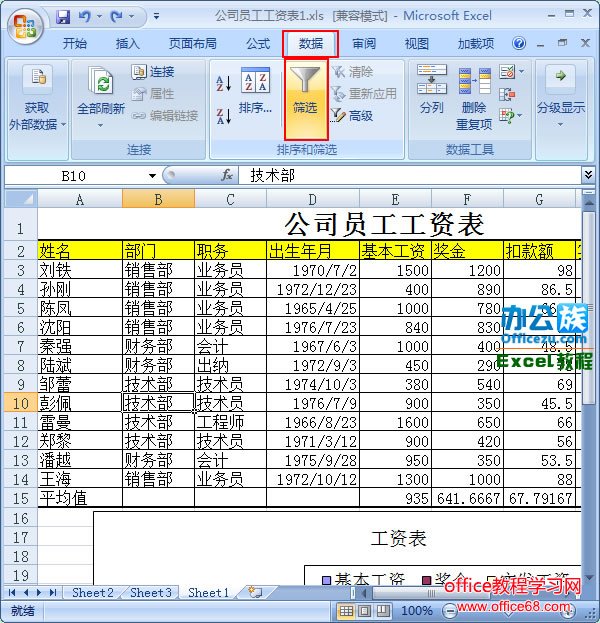Select the 数据 ribbon tab
This screenshot has height=623, width=600.
[x=311, y=44]
